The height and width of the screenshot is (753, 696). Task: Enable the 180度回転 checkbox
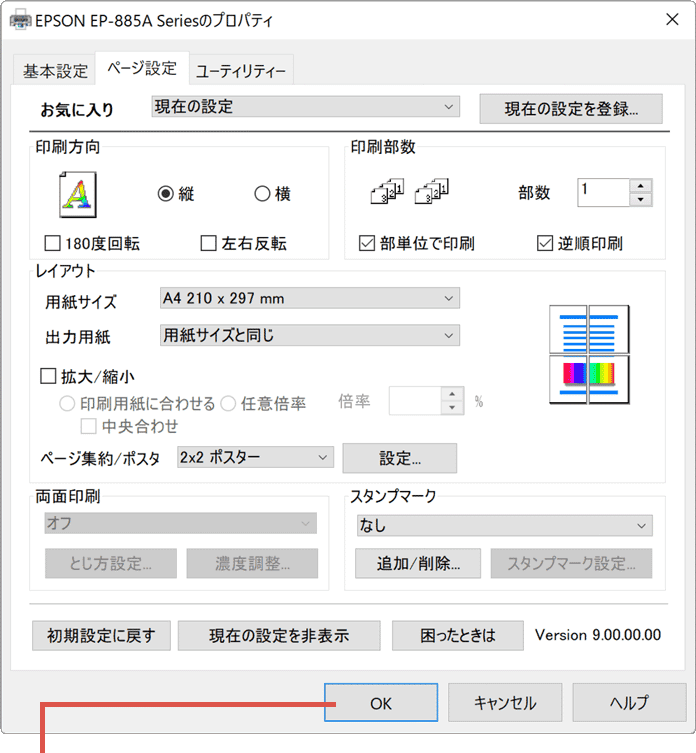click(x=52, y=243)
